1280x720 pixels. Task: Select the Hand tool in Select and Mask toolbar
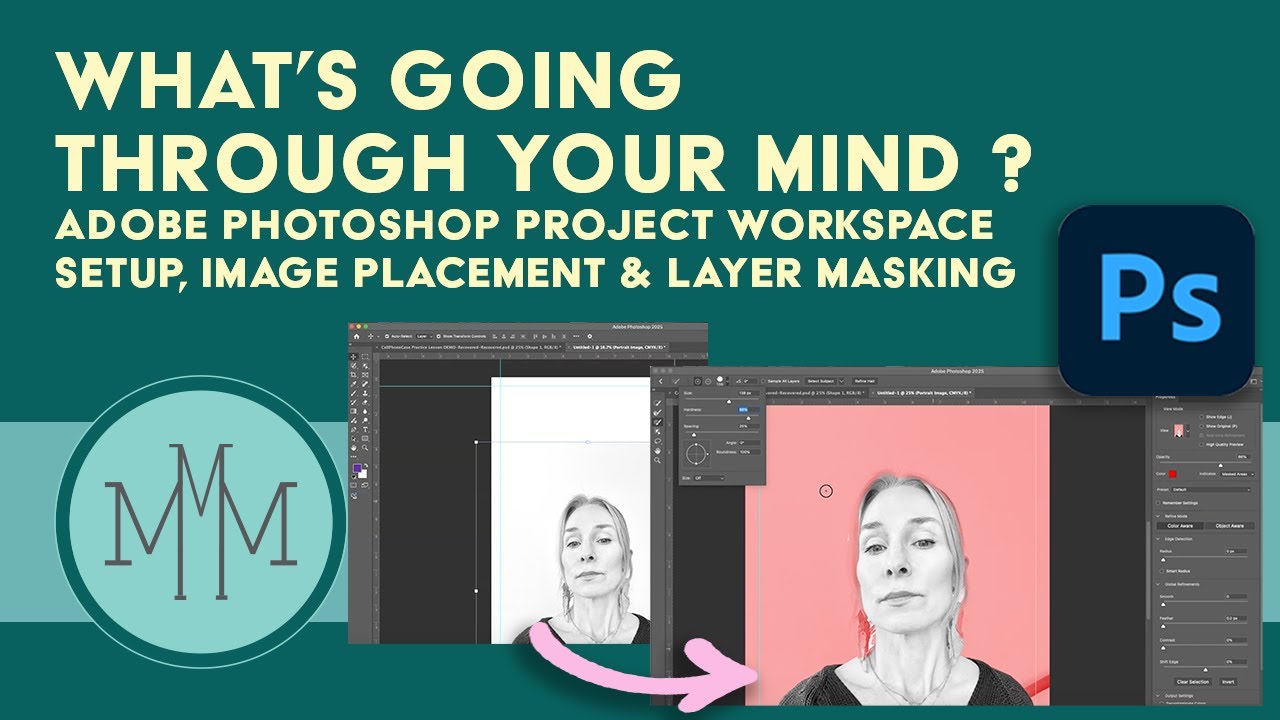click(x=658, y=451)
